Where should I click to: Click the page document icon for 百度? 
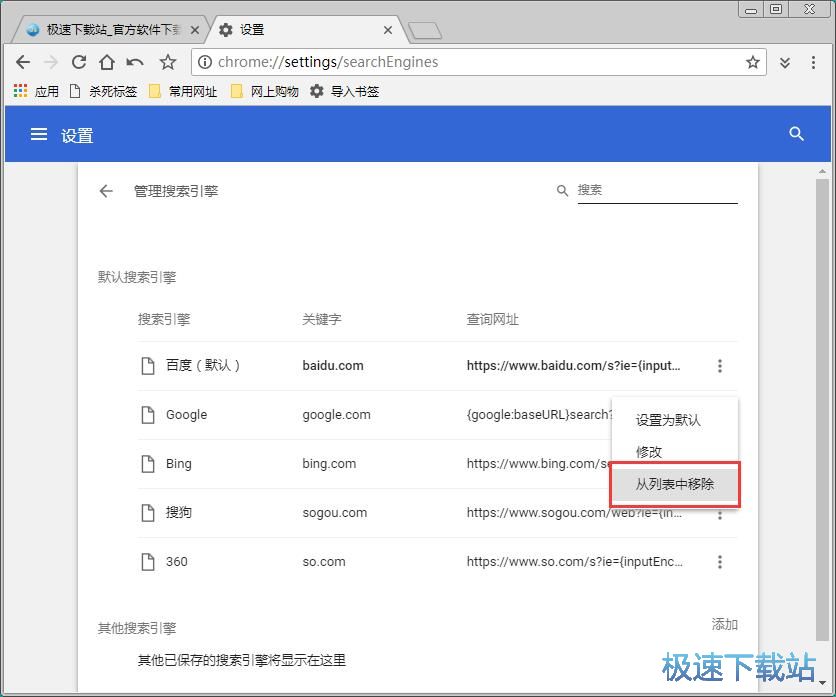(x=148, y=366)
